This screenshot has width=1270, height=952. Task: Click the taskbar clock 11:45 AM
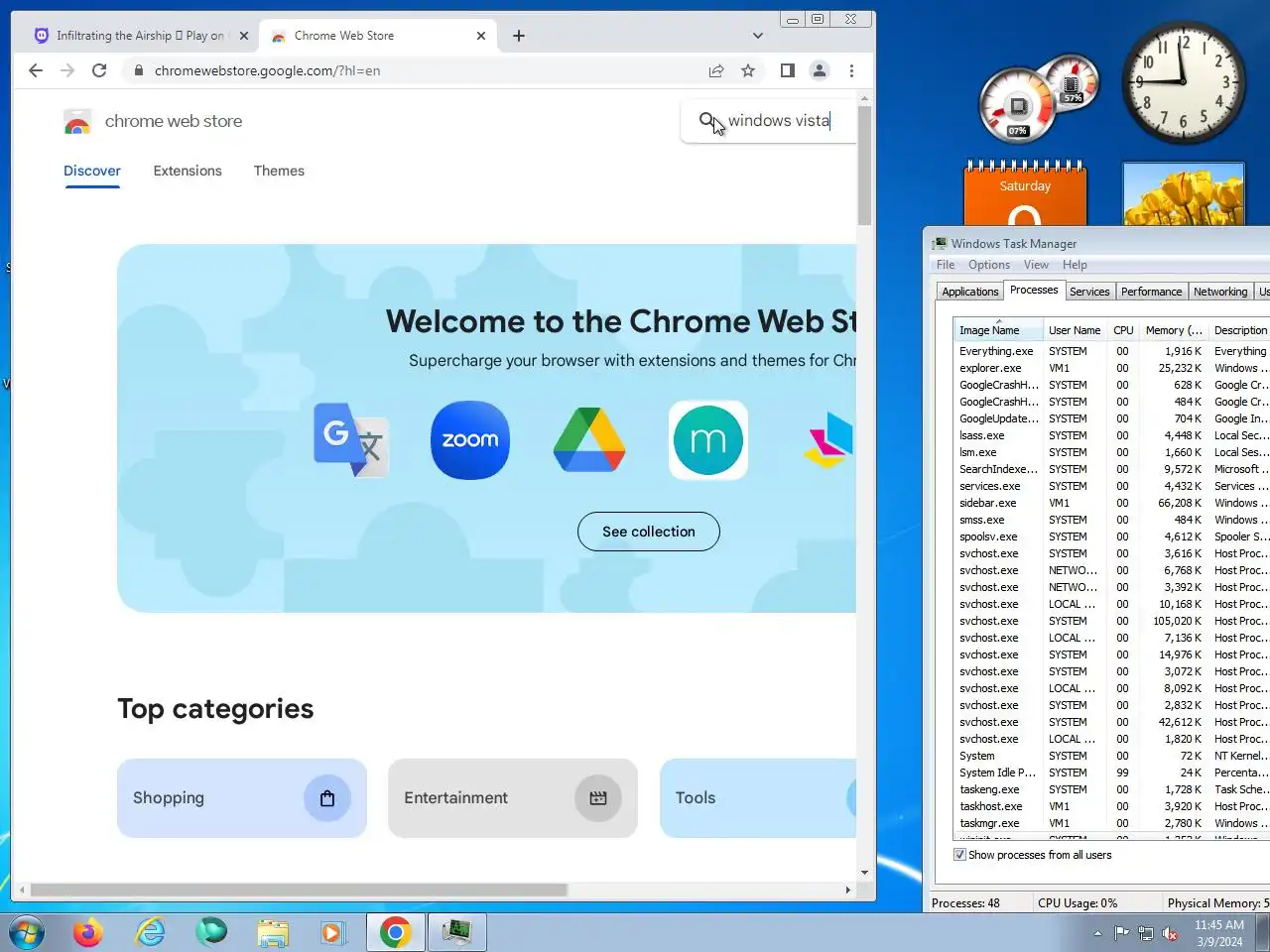coord(1218,925)
